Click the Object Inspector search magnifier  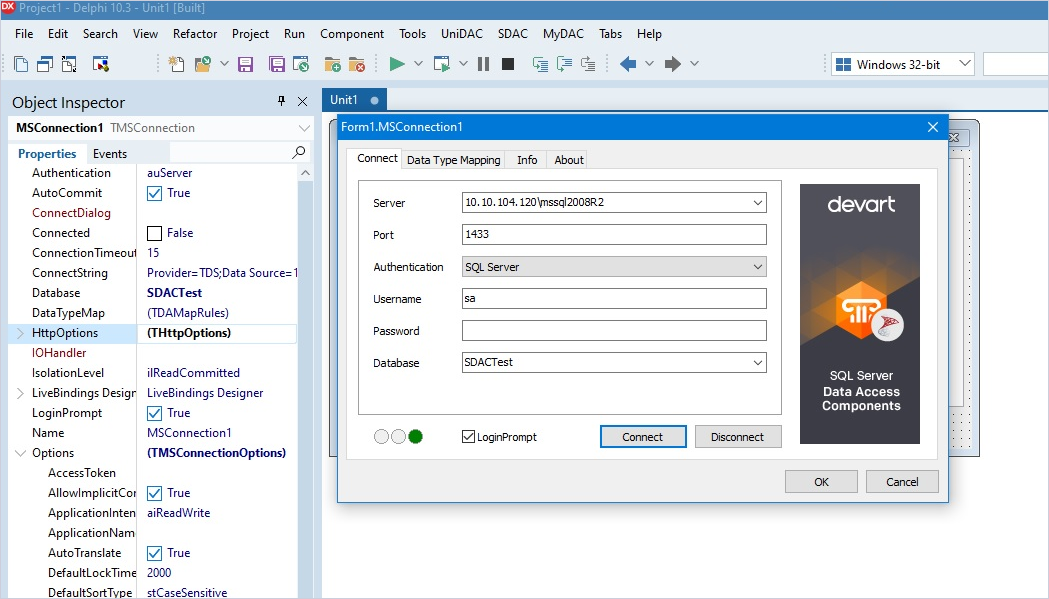298,153
